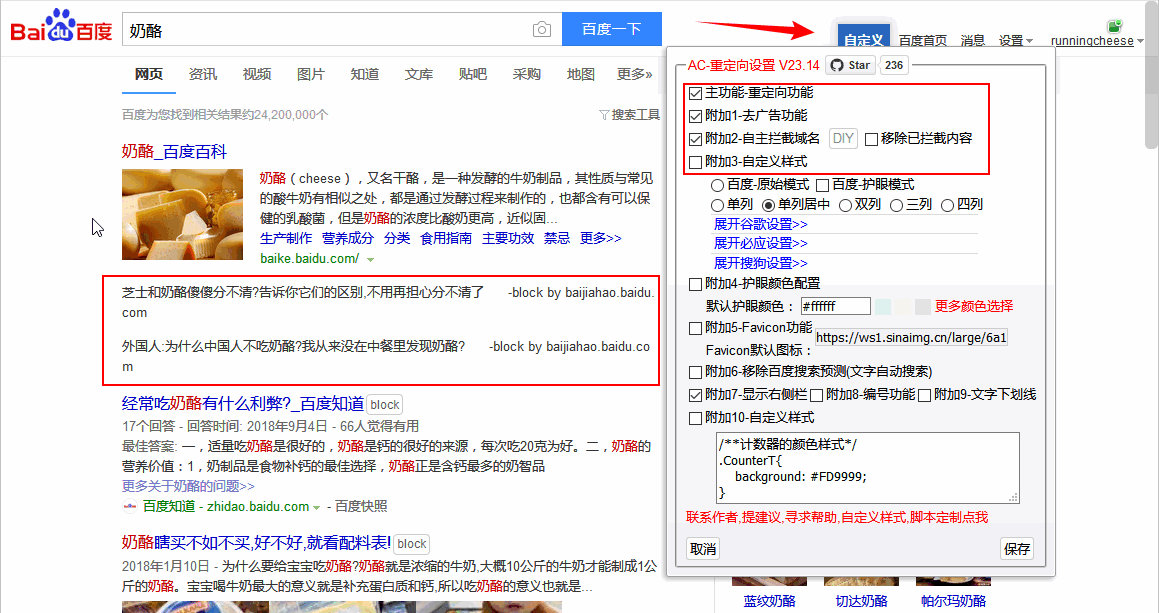This screenshot has height=613, width=1159.
Task: Toggle 附加1-去广告功能 checkbox
Action: pyautogui.click(x=695, y=116)
